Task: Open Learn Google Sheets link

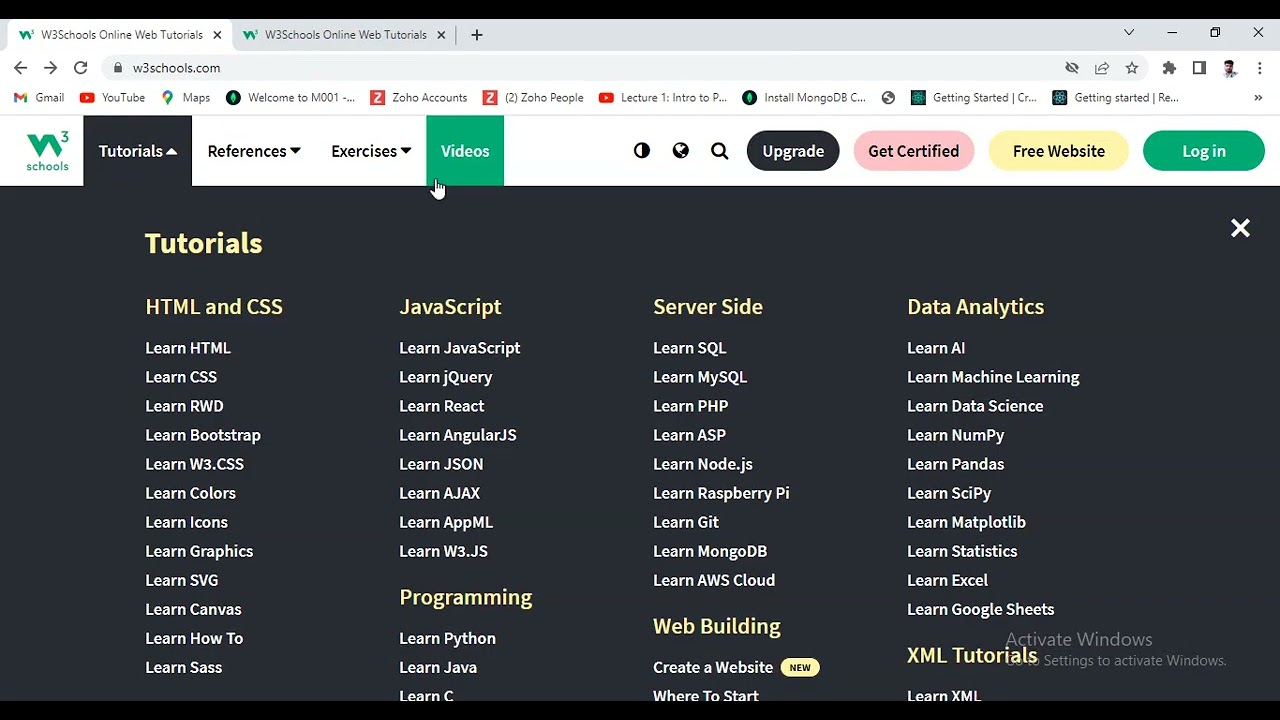Action: point(981,609)
